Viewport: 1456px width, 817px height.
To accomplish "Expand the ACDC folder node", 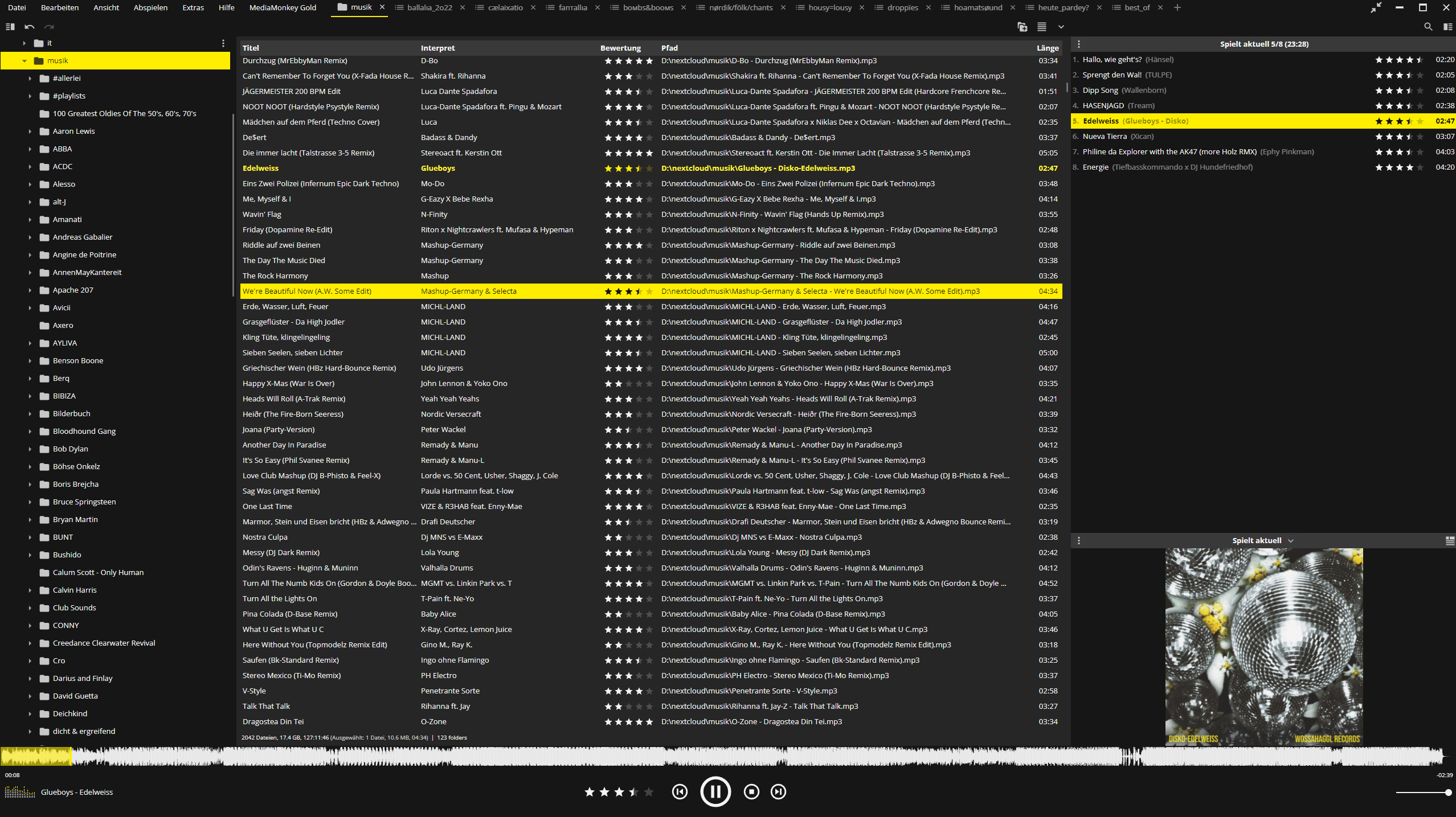I will pyautogui.click(x=30, y=167).
